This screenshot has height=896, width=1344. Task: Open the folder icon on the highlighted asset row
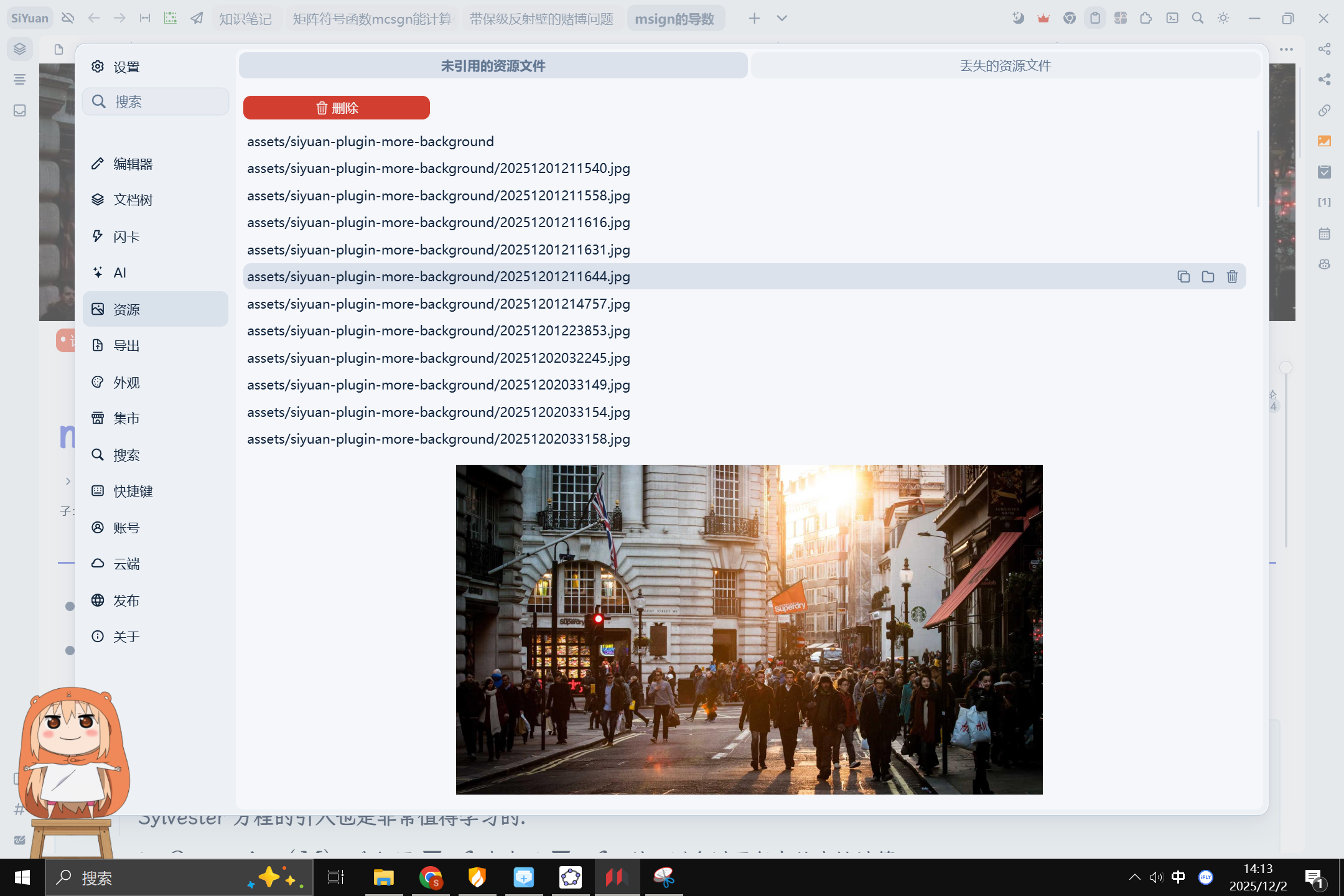(1208, 277)
